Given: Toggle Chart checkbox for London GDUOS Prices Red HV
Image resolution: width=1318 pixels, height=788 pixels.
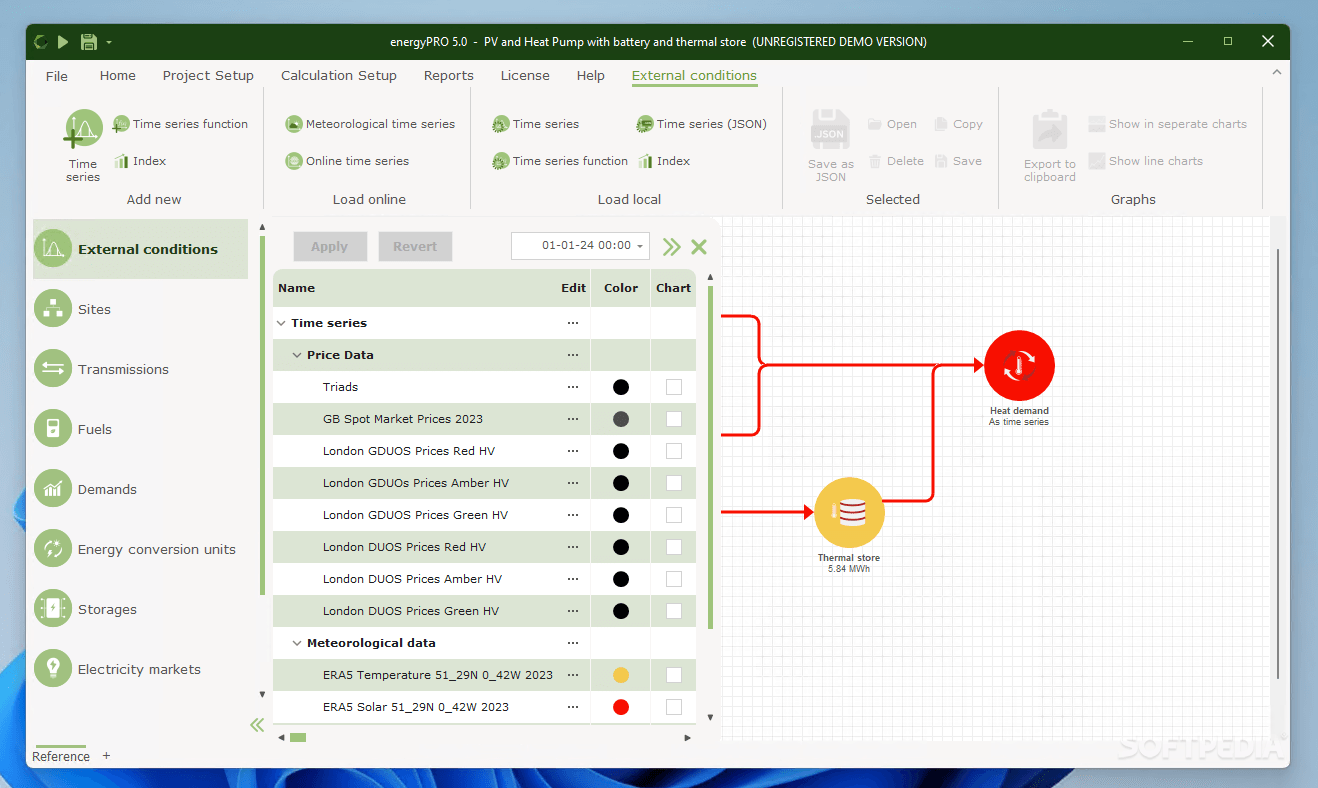Looking at the screenshot, I should (674, 451).
